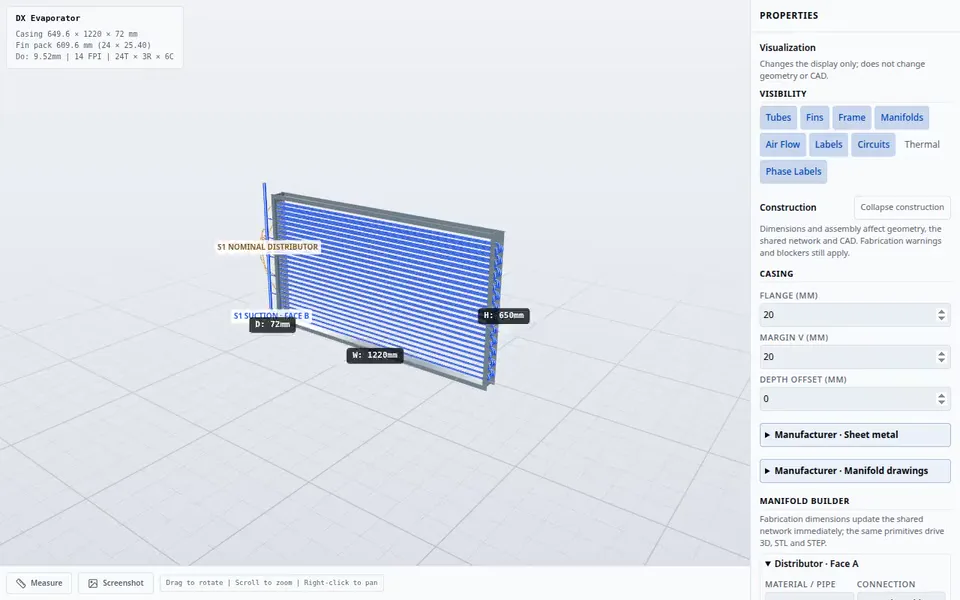This screenshot has height=600, width=960.
Task: Toggle Tubes visibility
Action: [x=778, y=118]
